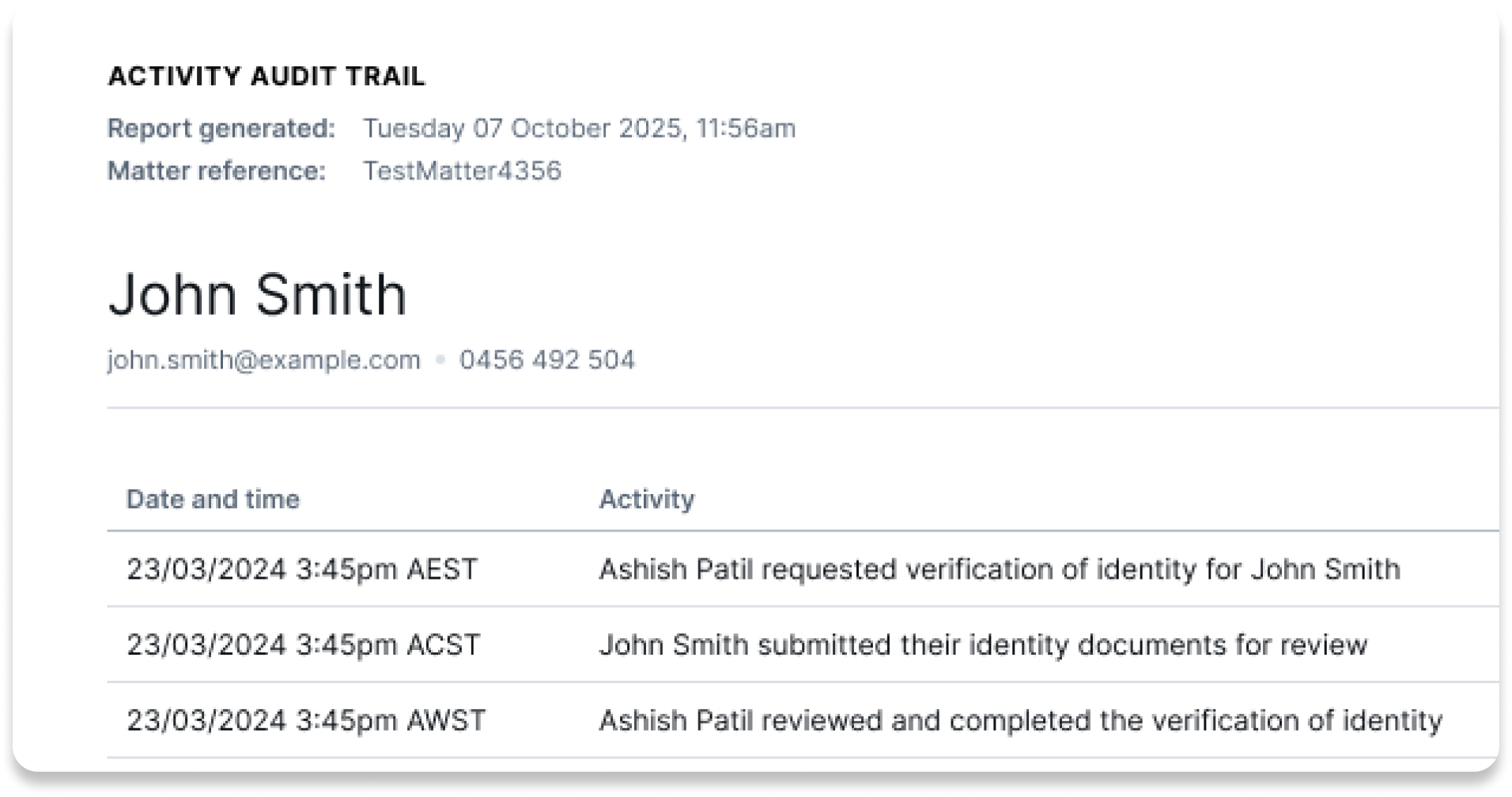Click the Date and time column header
The height and width of the screenshot is (797, 1512).
(214, 499)
